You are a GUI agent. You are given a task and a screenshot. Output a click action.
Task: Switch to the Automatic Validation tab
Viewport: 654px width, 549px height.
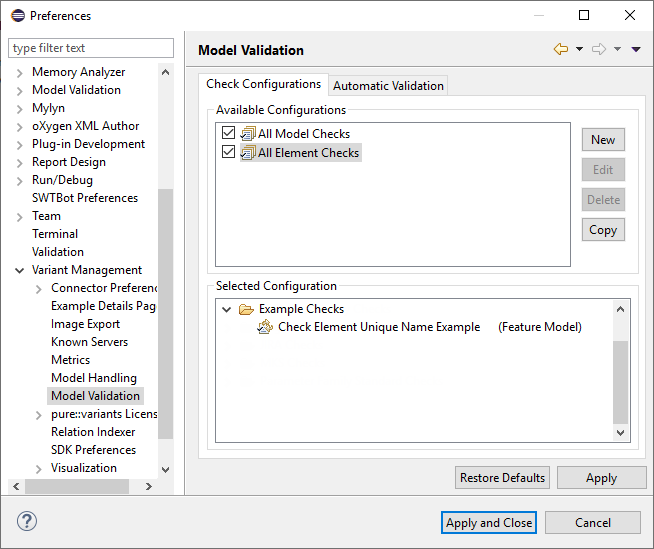pyautogui.click(x=388, y=86)
